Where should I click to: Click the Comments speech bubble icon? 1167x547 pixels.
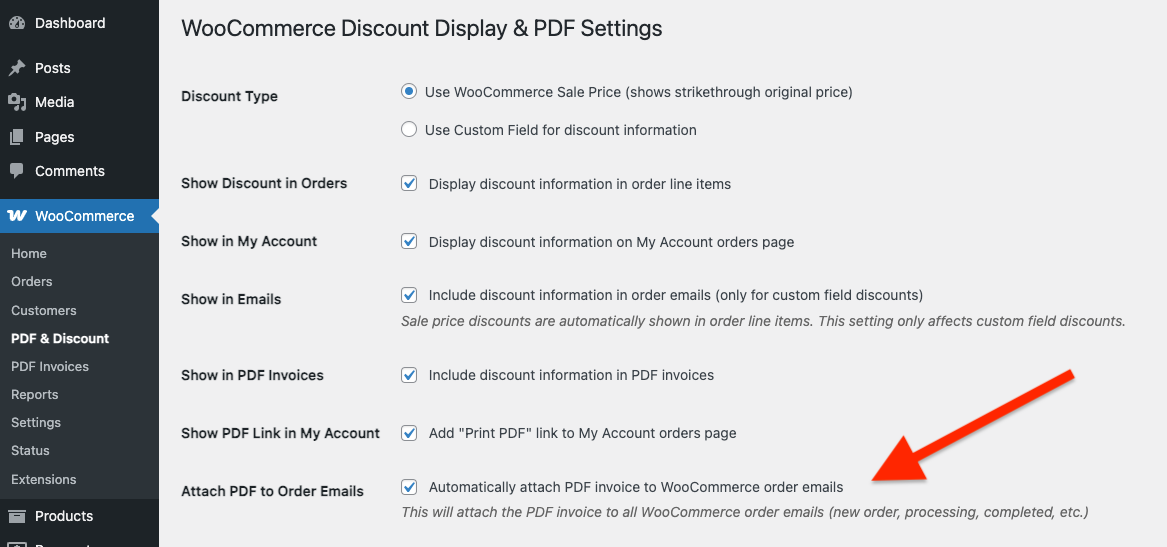click(x=17, y=171)
